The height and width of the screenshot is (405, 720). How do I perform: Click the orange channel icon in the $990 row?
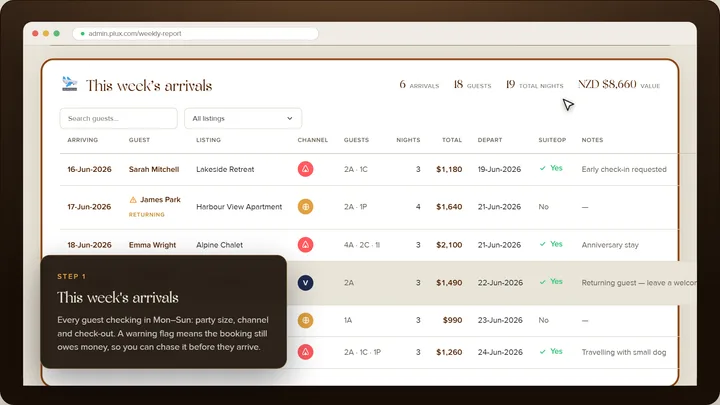pyautogui.click(x=305, y=320)
